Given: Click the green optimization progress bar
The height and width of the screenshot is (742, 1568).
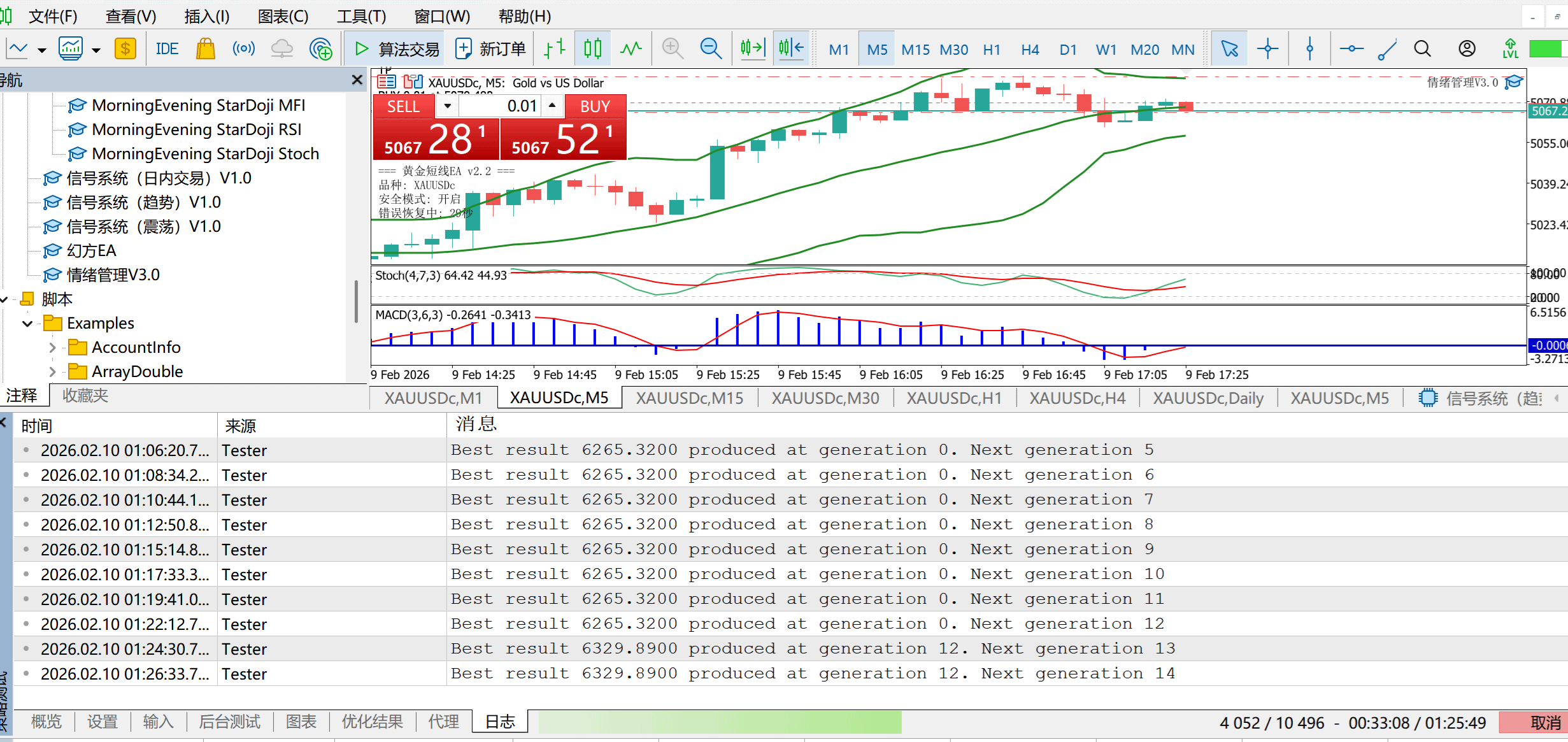Looking at the screenshot, I should click(x=720, y=723).
